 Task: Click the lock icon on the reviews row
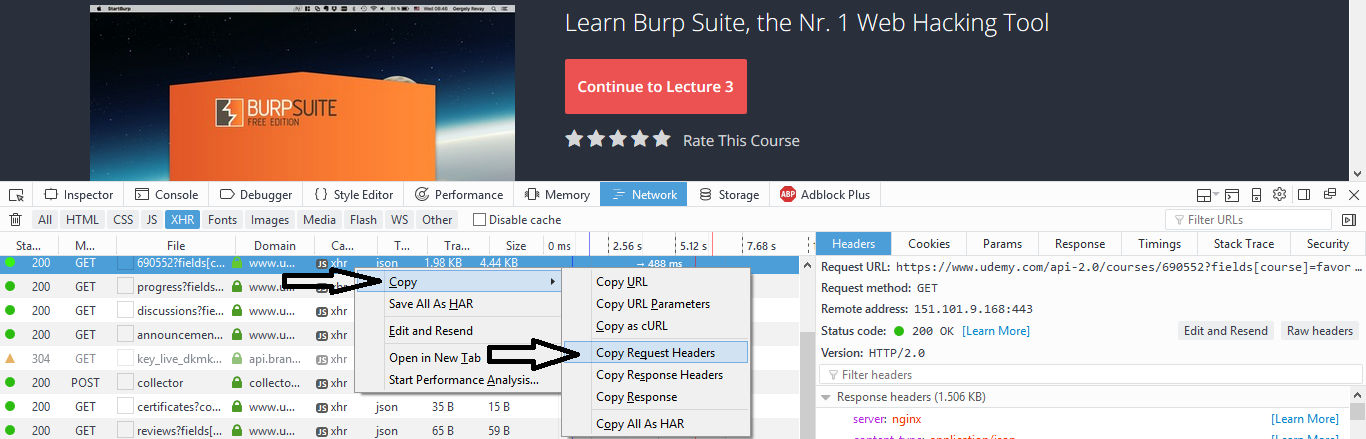[237, 431]
